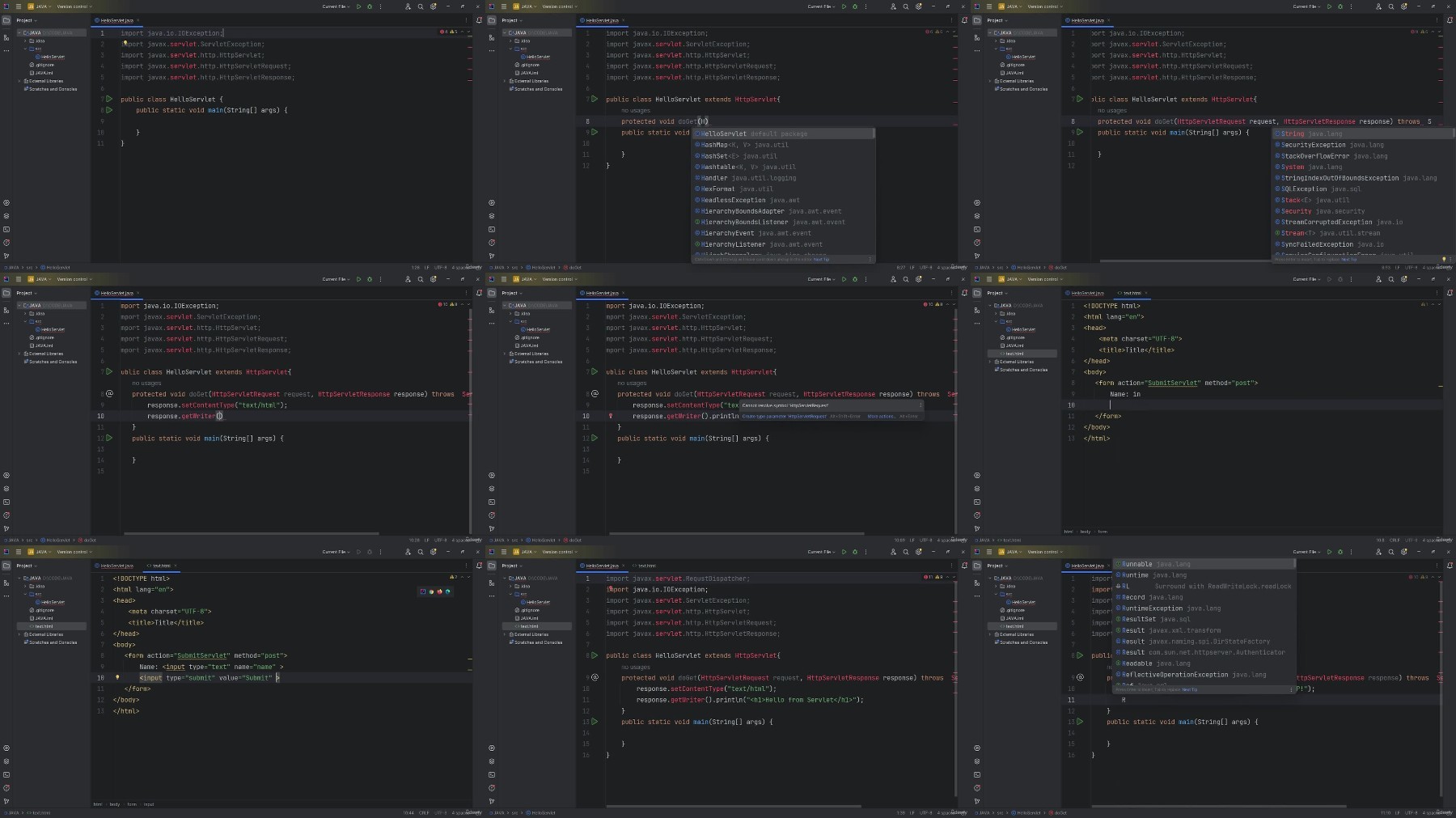Select Stream<T> java.util.stream suggestion
Image resolution: width=1456 pixels, height=818 pixels.
click(1363, 233)
